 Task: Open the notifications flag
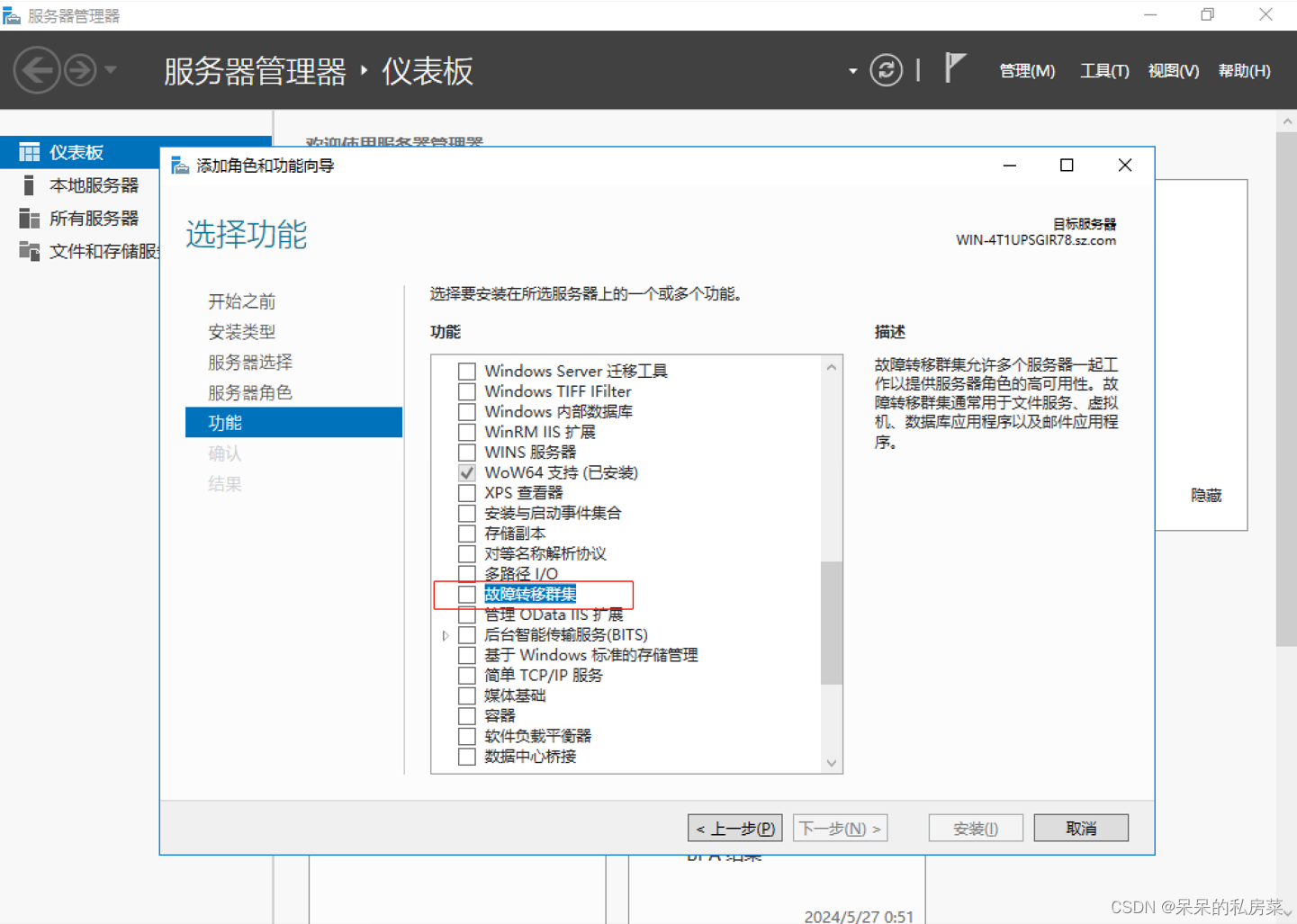click(x=954, y=67)
